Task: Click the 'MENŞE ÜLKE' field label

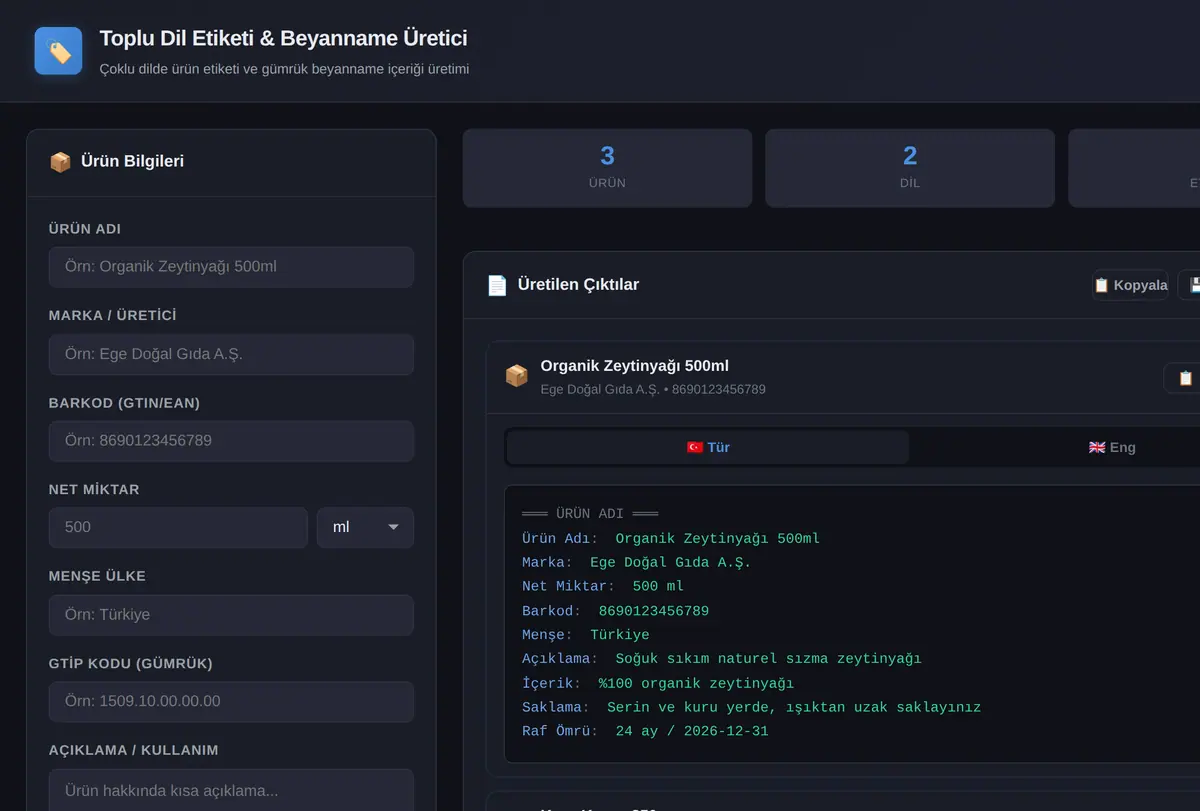Action: coord(97,577)
